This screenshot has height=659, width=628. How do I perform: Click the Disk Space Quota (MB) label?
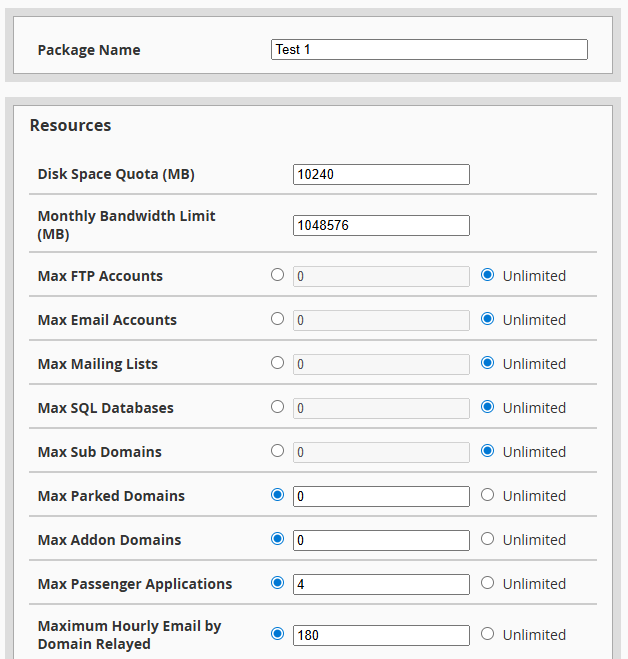[116, 174]
